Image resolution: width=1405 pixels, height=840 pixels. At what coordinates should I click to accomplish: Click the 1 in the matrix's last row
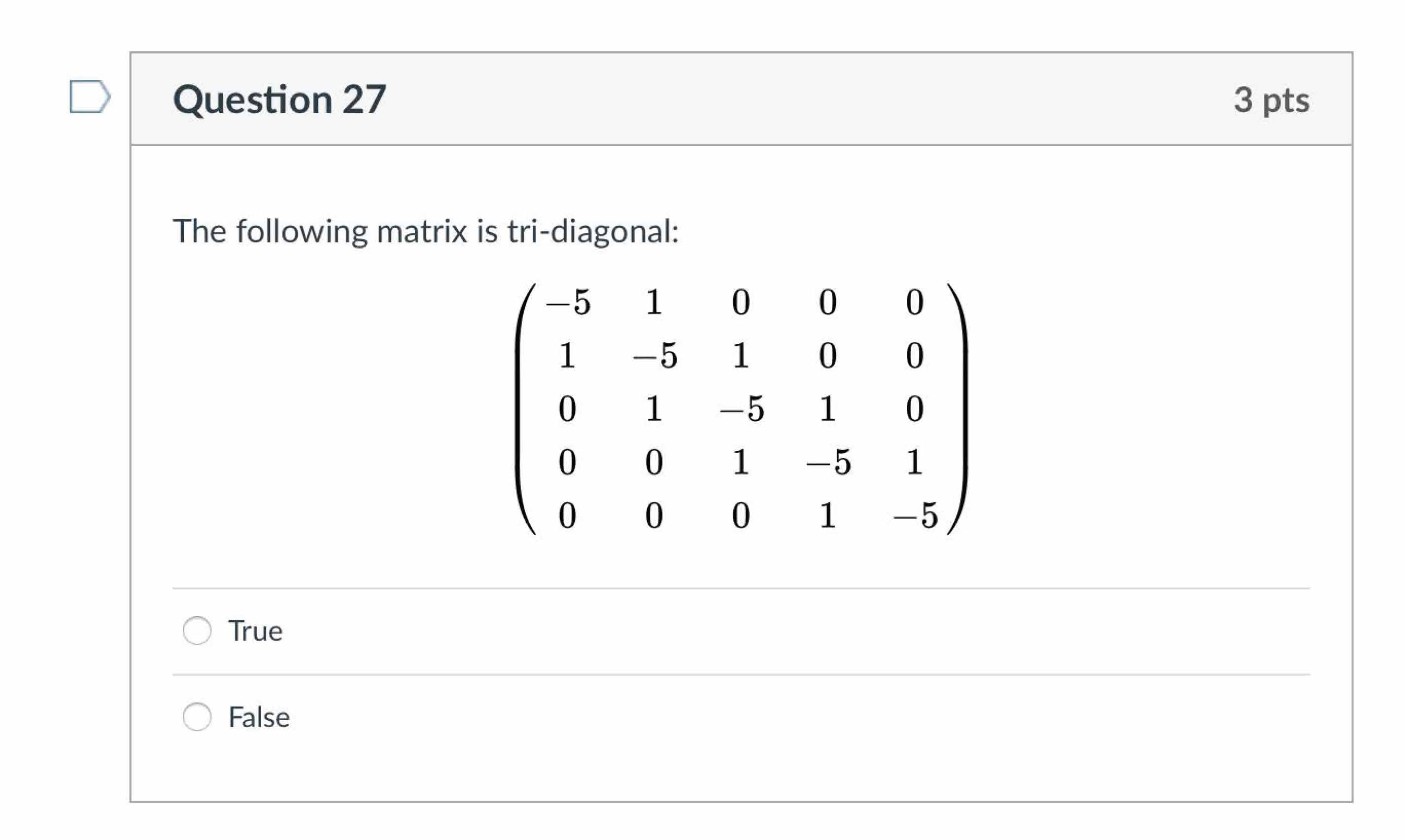point(827,516)
